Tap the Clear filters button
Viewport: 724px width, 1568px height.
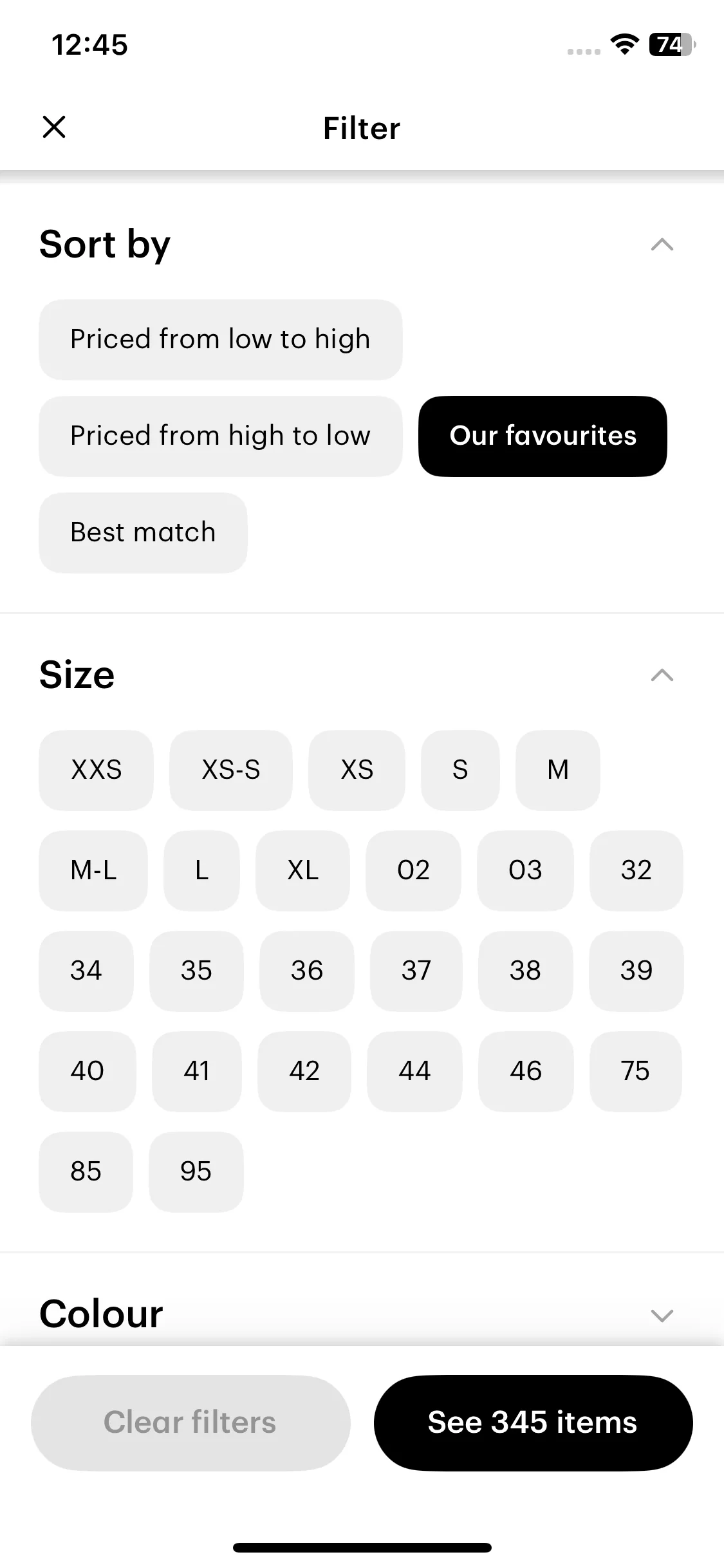(x=190, y=1423)
